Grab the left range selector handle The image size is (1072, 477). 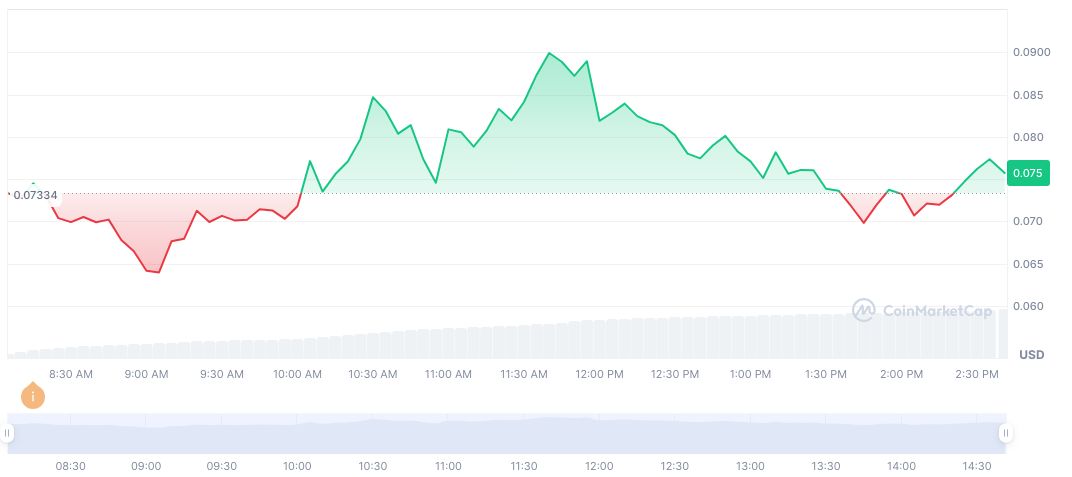7,433
